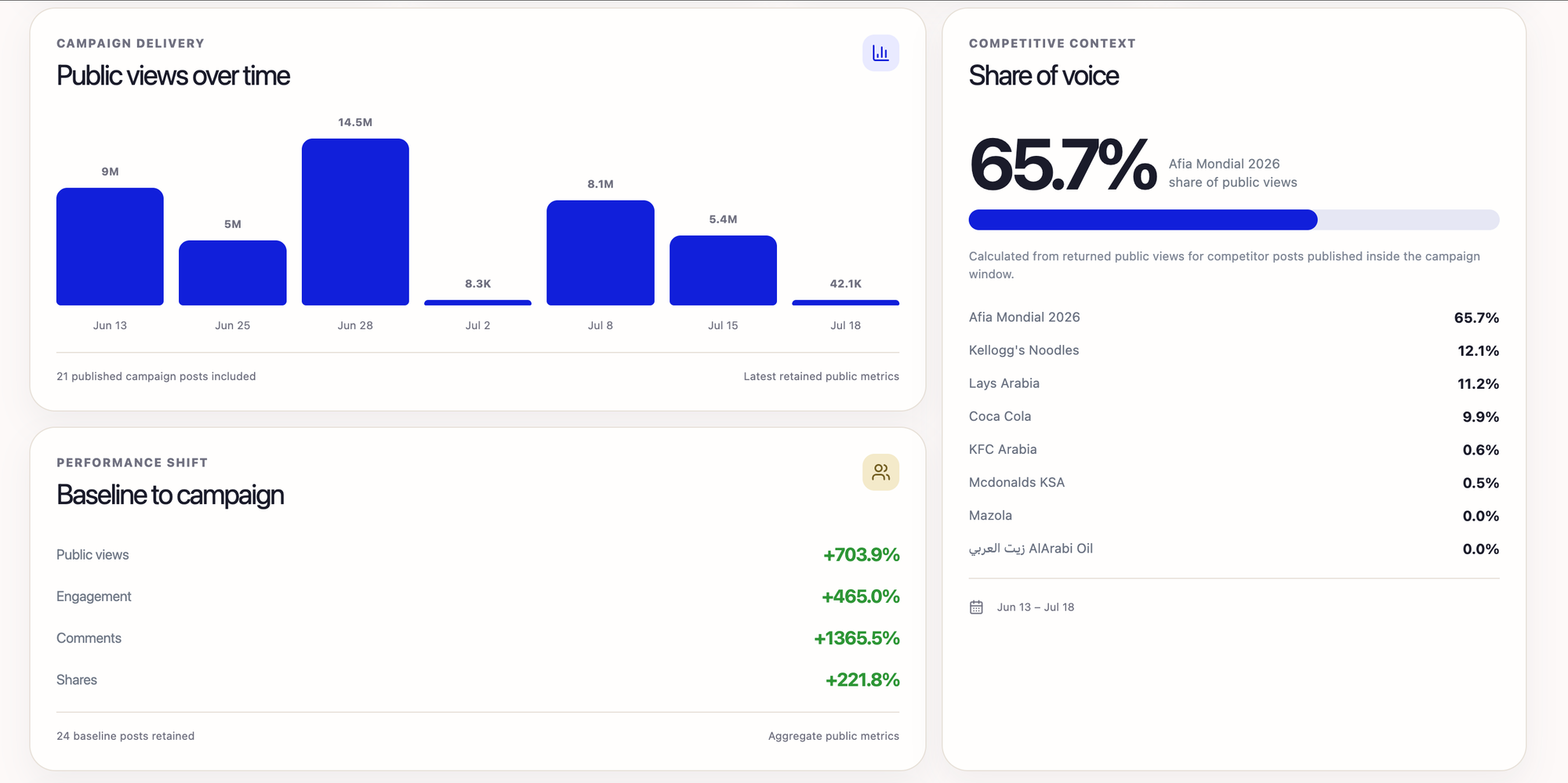Click the 8.3K value label
Image resolution: width=1568 pixels, height=783 pixels.
click(x=477, y=284)
